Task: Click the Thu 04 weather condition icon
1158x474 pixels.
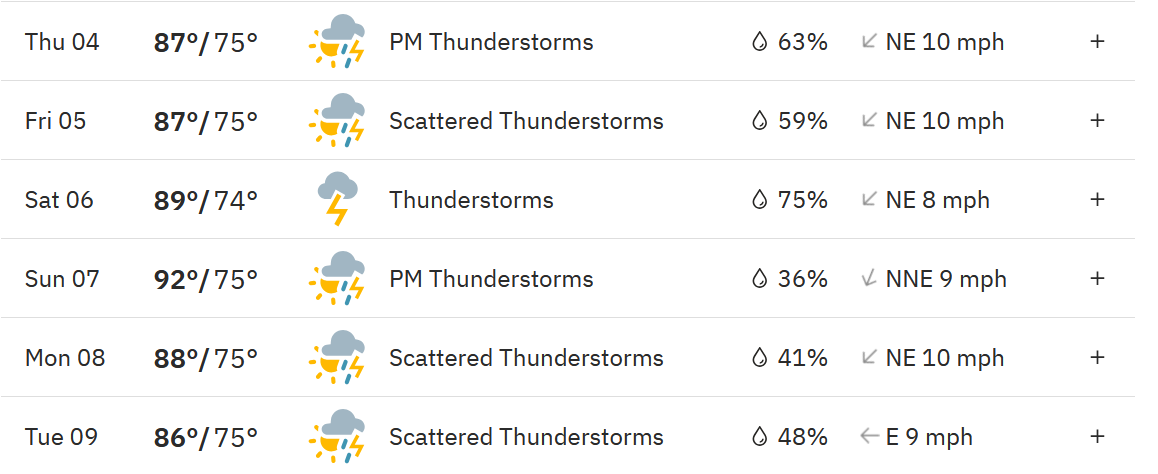Action: coord(338,42)
